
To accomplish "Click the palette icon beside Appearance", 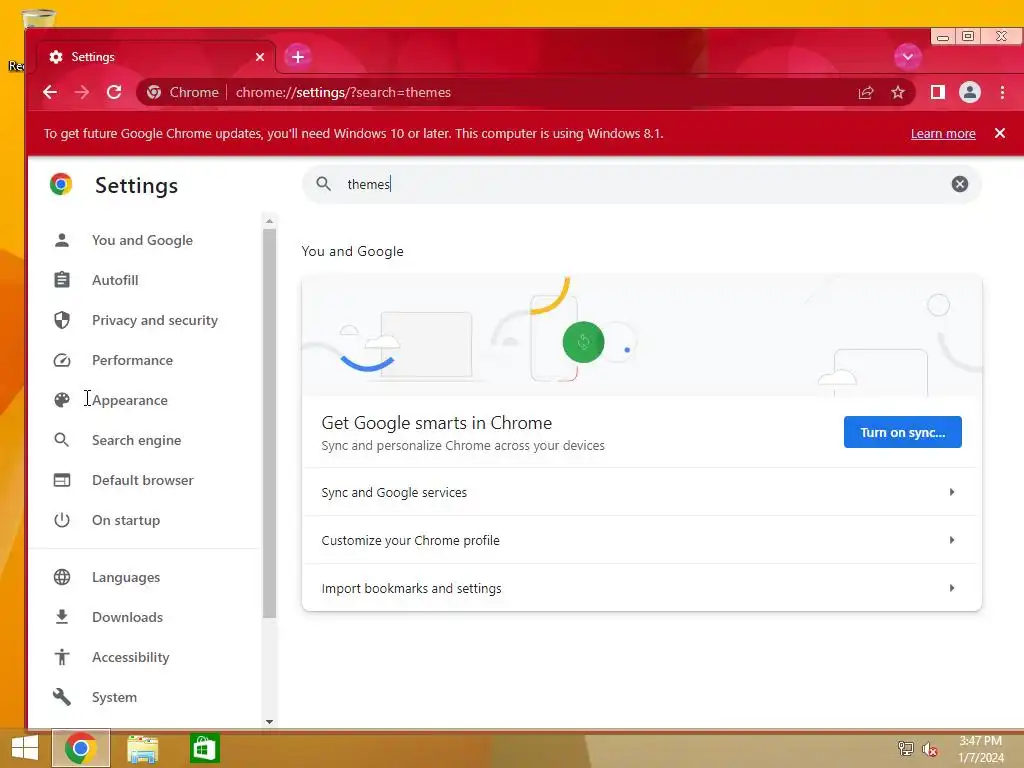I will point(62,400).
